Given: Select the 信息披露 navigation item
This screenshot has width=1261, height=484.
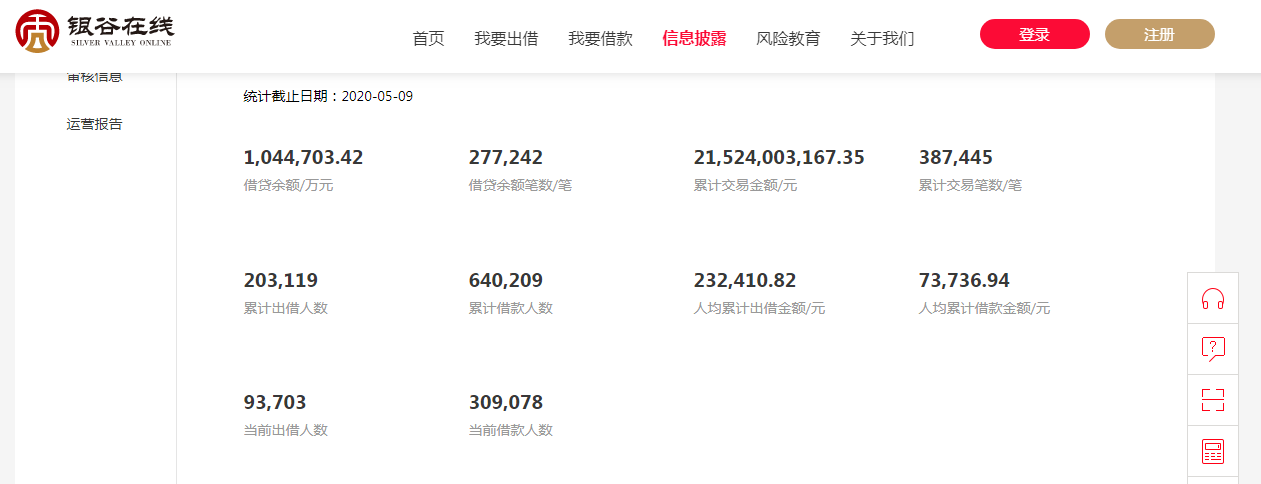Looking at the screenshot, I should click(x=694, y=38).
